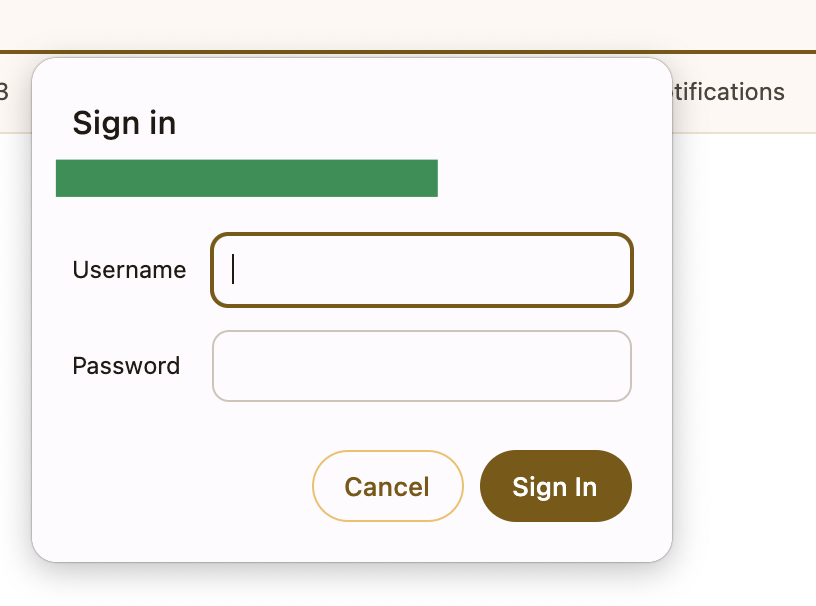The height and width of the screenshot is (606, 816).
Task: Click the Password label text
Action: click(126, 366)
